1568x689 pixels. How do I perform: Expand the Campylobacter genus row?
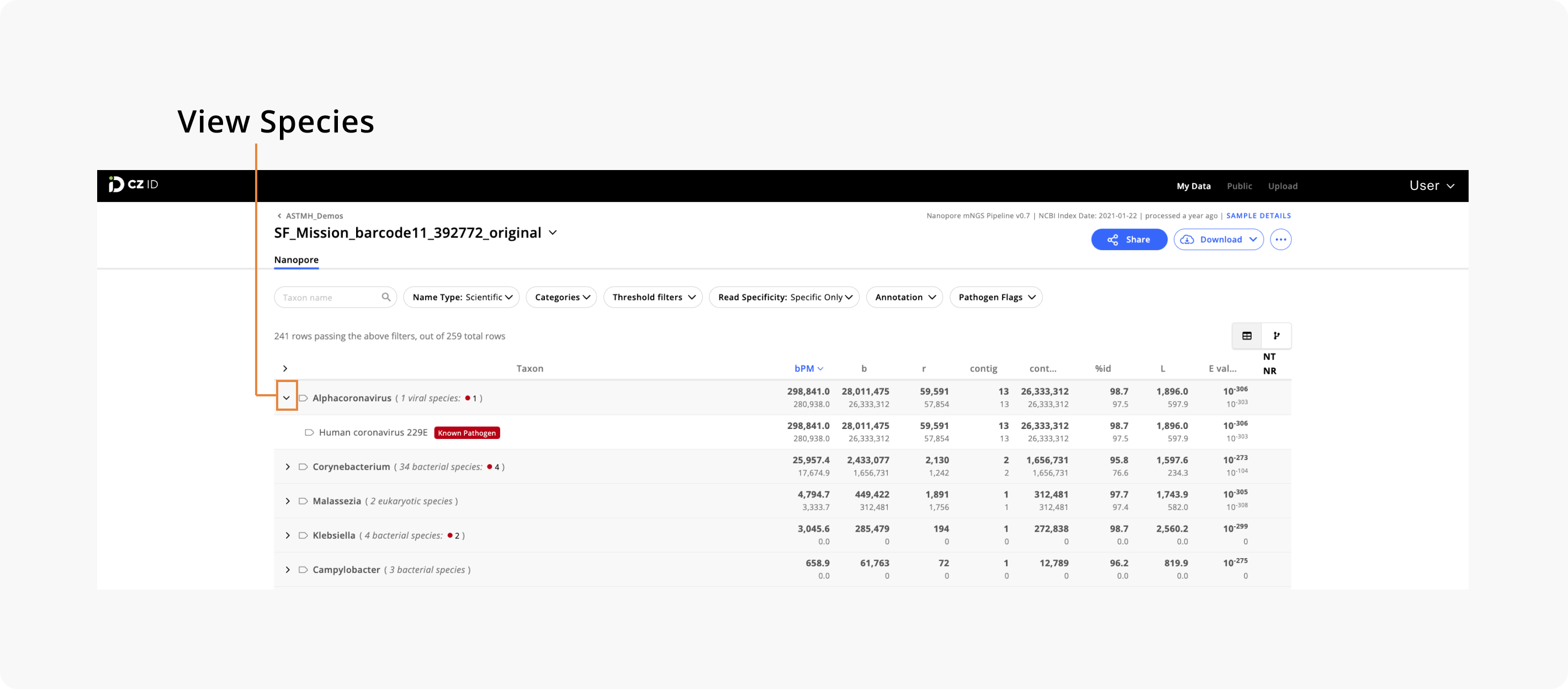pos(287,570)
